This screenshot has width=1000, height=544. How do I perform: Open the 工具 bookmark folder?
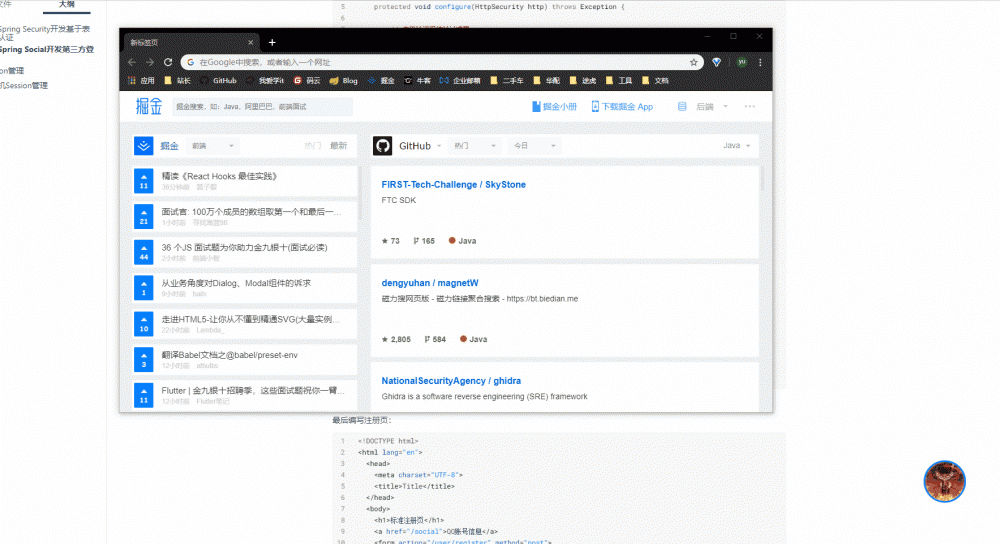click(x=619, y=81)
